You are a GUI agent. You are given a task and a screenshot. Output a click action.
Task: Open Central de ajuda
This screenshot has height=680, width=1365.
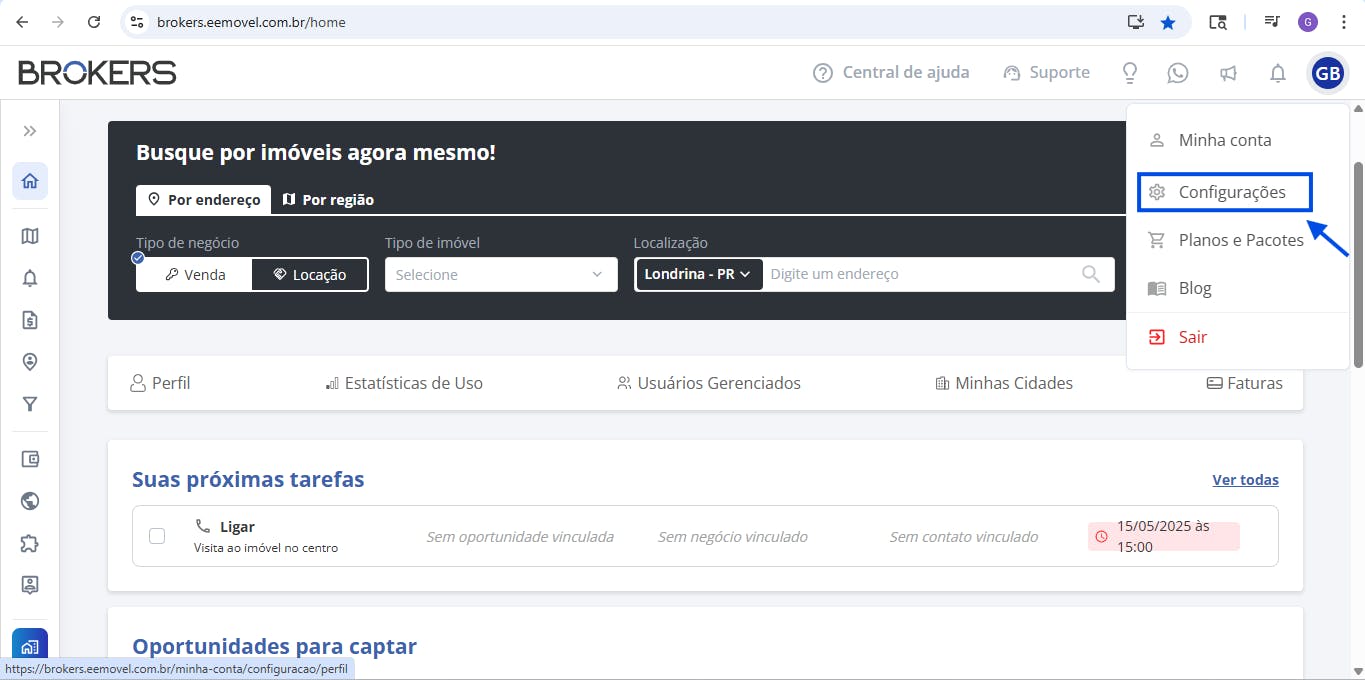coord(891,72)
